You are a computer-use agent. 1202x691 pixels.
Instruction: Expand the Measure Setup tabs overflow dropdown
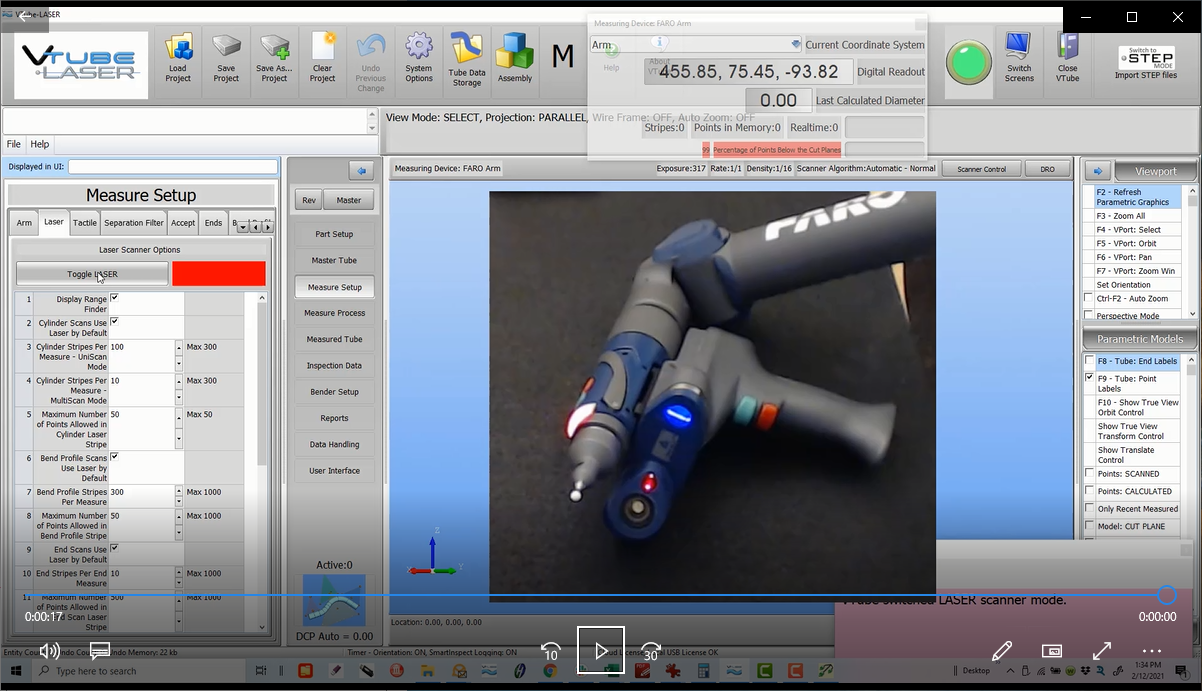click(x=242, y=227)
